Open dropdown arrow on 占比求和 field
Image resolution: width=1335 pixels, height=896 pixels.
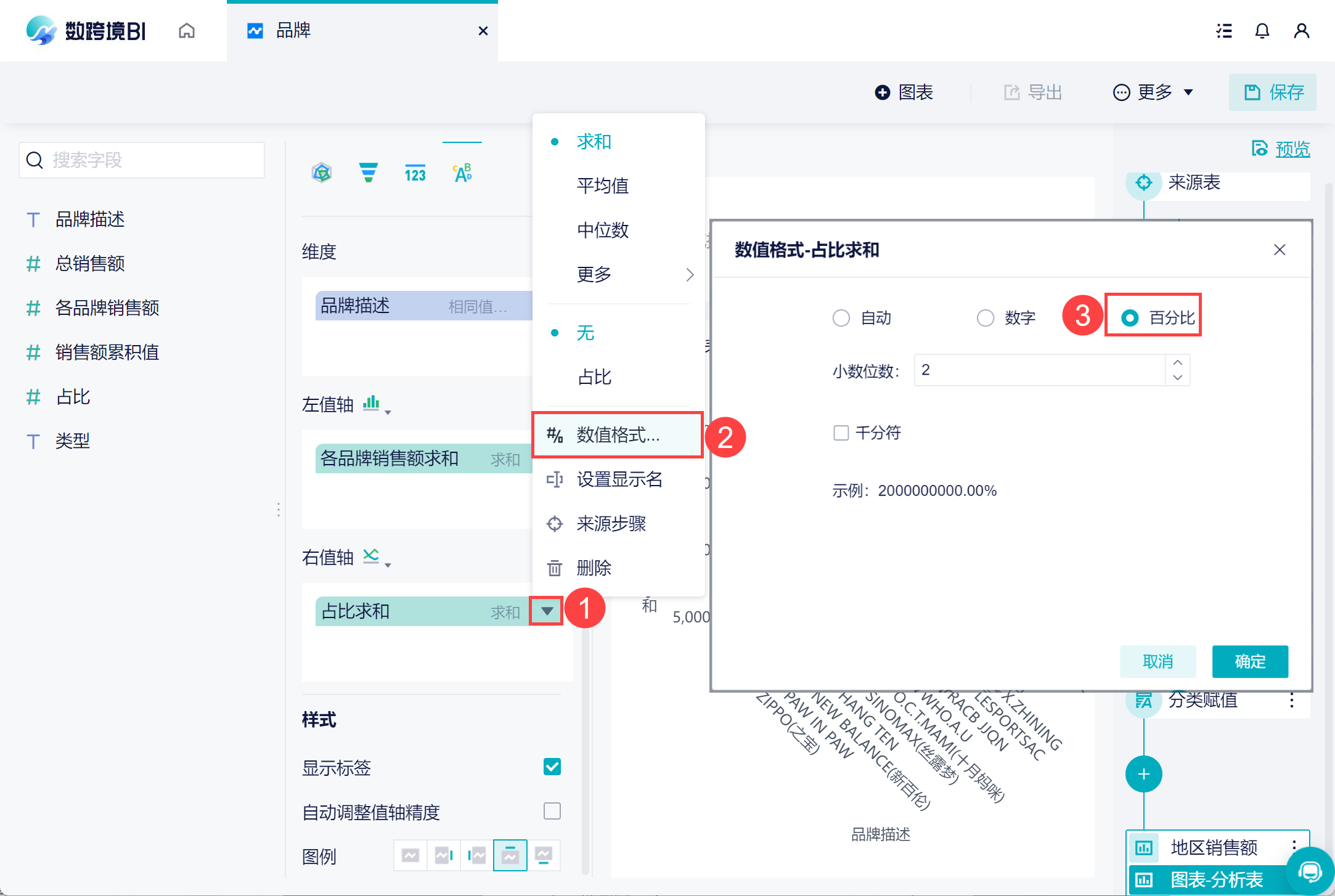click(547, 611)
